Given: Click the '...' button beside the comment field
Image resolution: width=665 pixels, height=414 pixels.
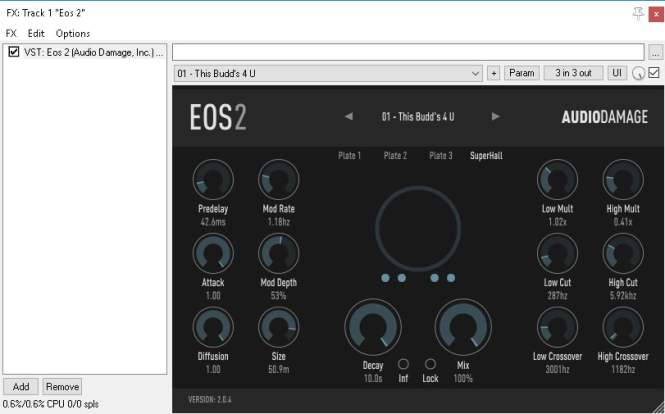Looking at the screenshot, I should 655,53.
